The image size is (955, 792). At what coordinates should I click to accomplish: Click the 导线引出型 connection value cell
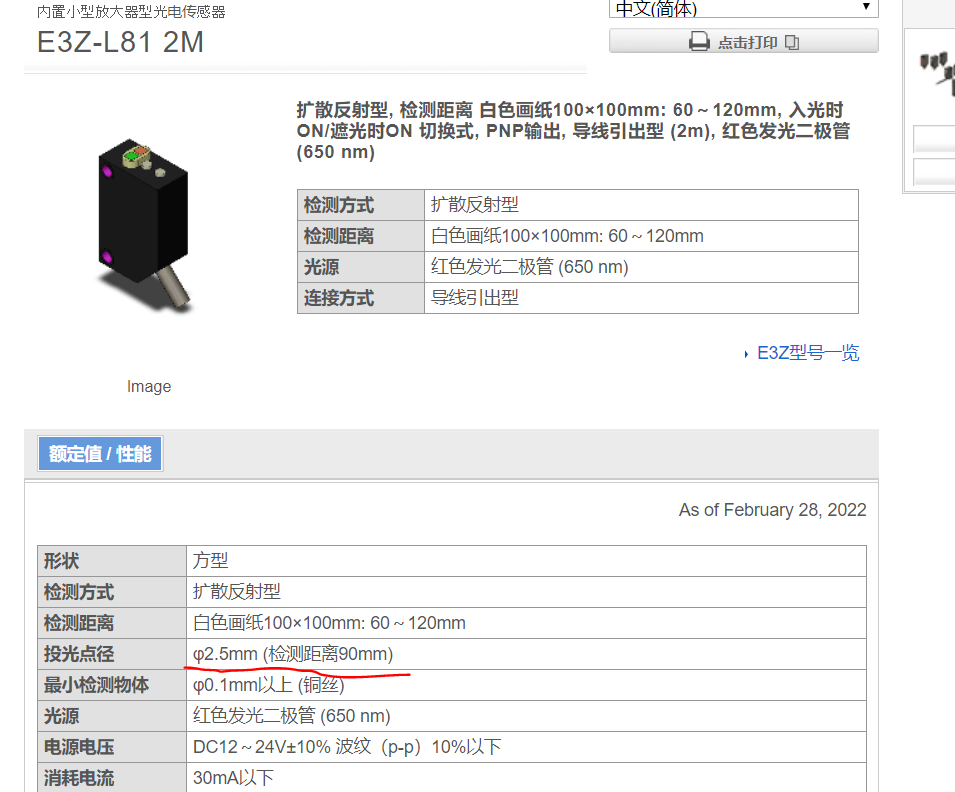475,298
